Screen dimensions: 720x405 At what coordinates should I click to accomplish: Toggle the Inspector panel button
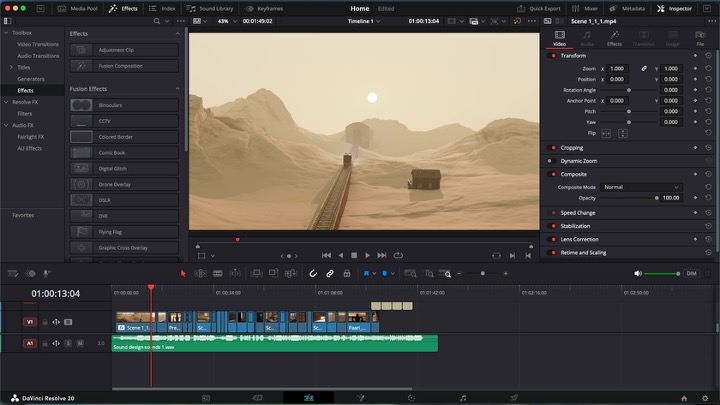pos(675,8)
